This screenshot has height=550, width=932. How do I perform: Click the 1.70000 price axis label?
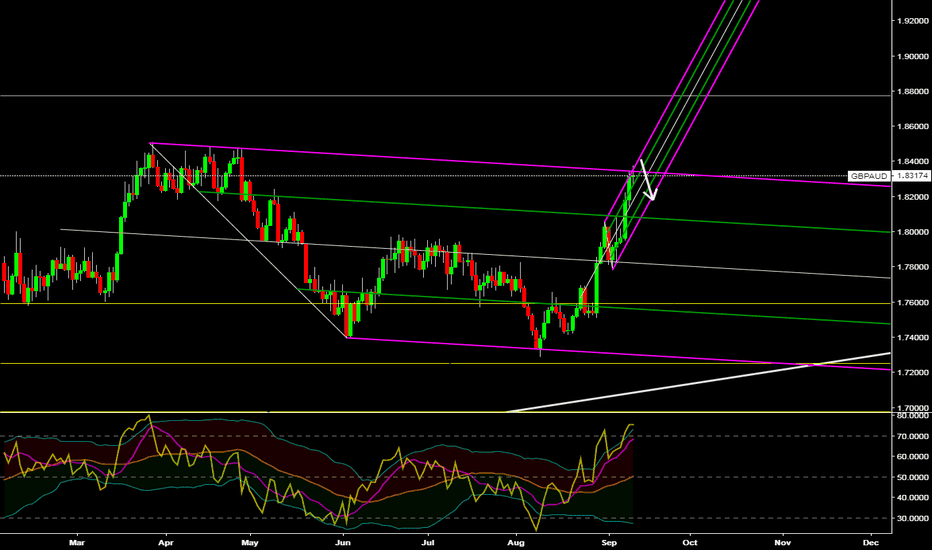[x=912, y=408]
